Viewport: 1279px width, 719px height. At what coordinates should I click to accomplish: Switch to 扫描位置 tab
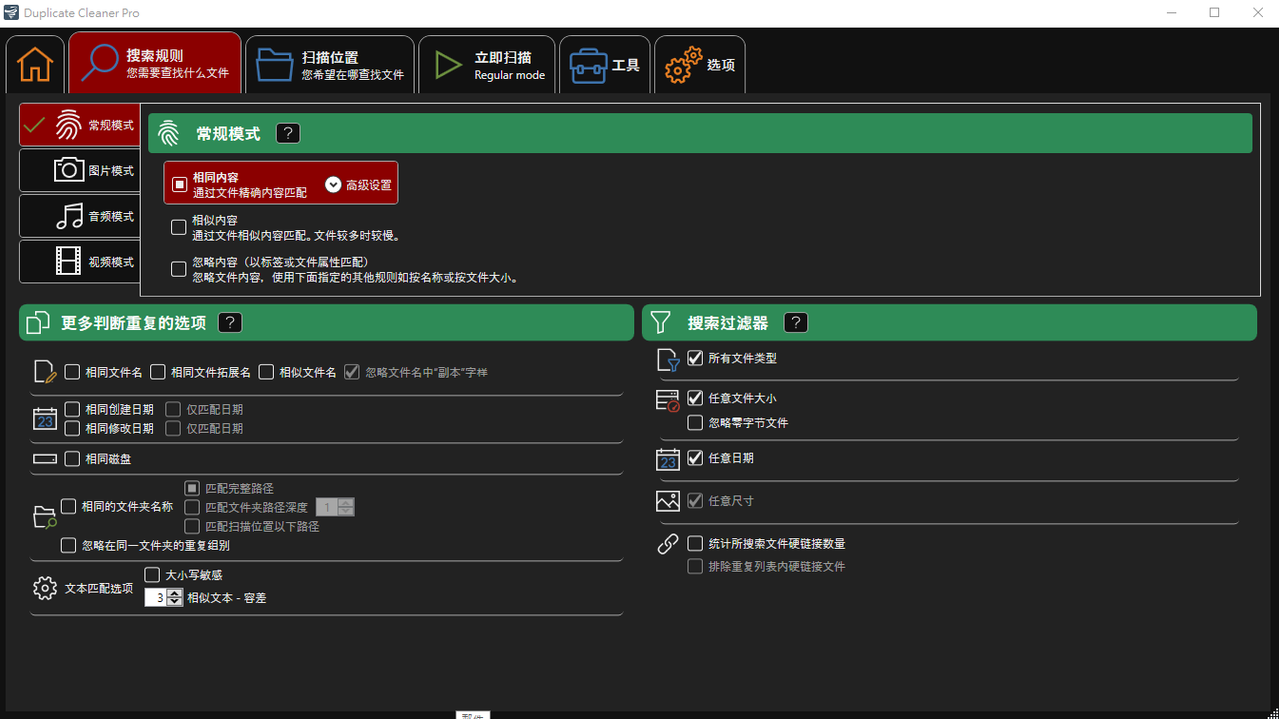[330, 65]
